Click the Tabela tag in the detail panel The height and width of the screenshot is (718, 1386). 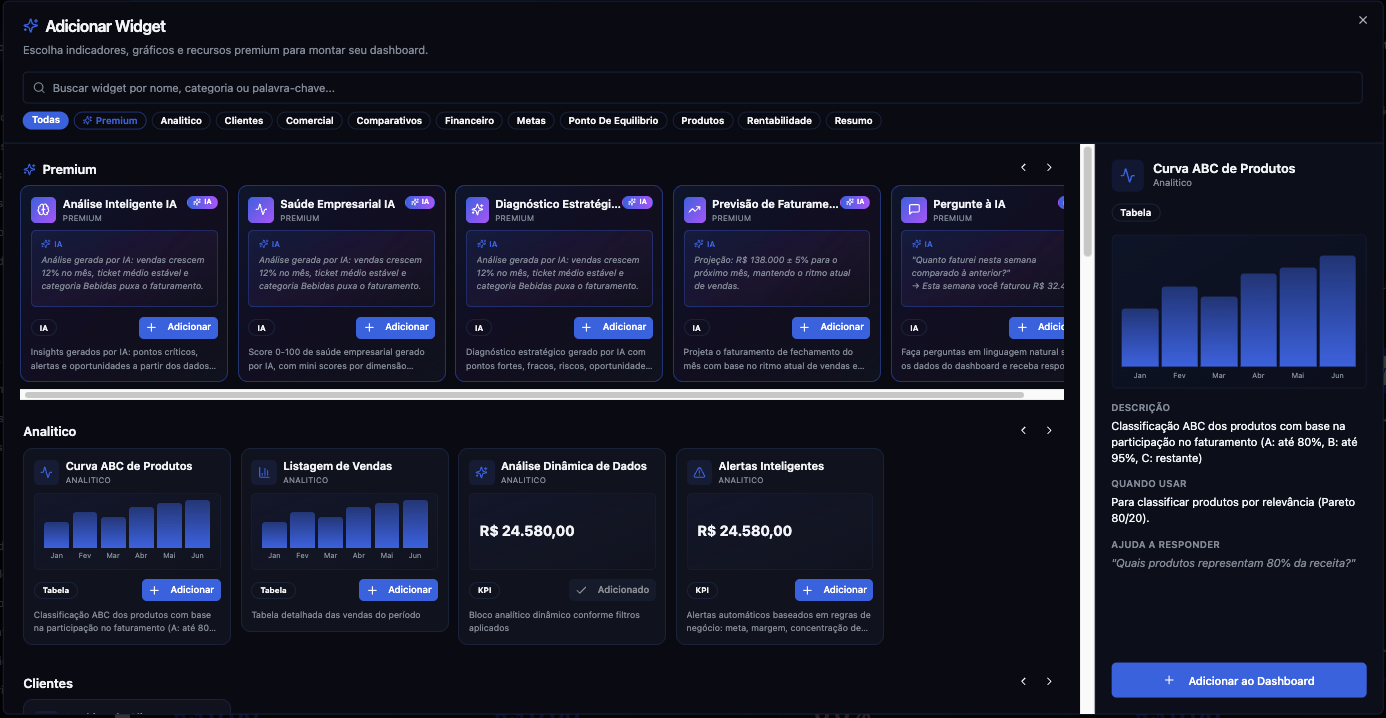coord(1135,213)
